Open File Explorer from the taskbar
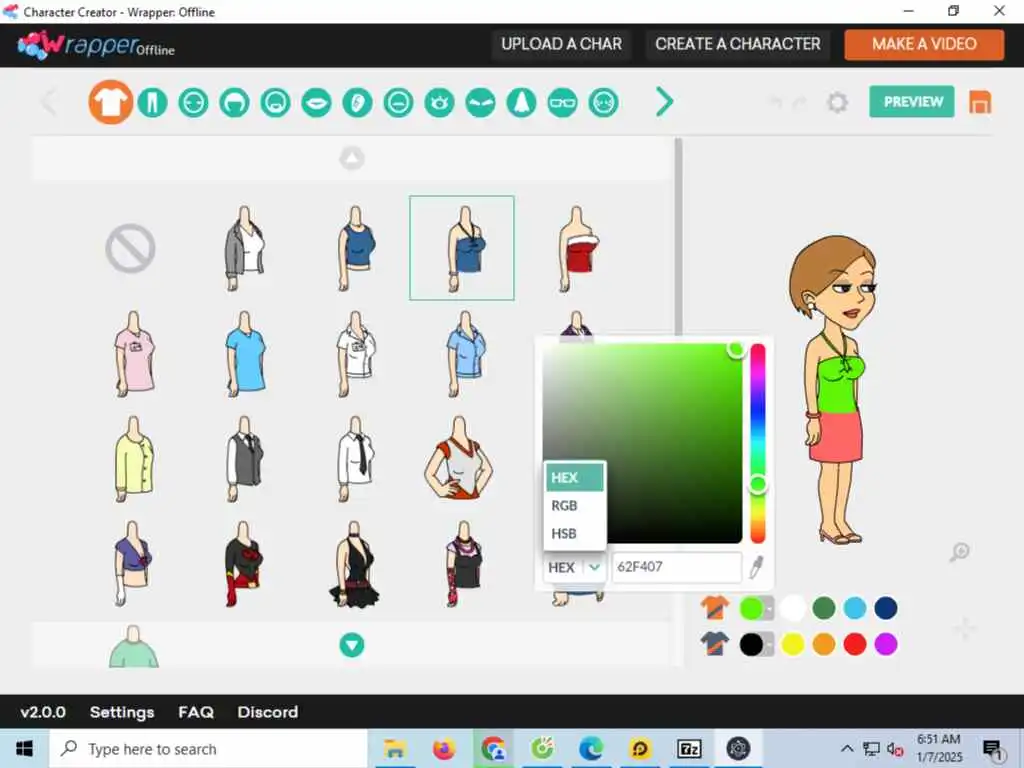 (395, 749)
